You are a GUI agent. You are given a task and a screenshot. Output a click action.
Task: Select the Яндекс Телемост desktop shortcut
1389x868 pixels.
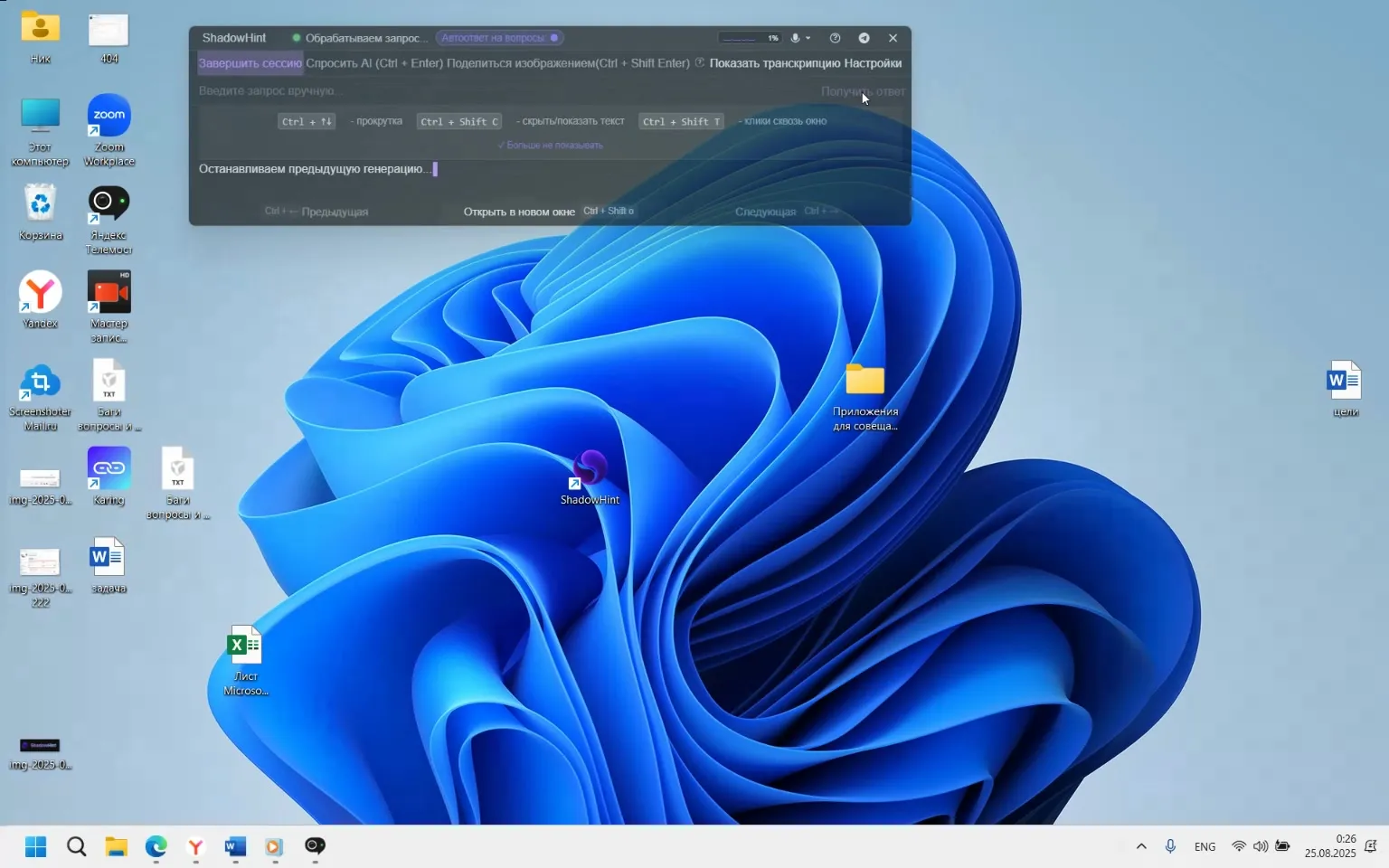click(109, 204)
